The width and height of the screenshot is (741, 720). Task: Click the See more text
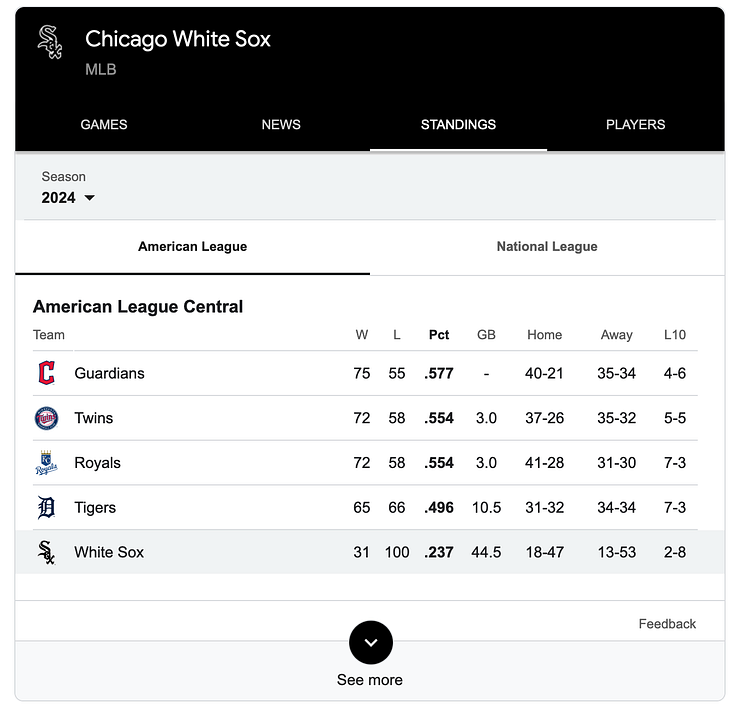[370, 680]
